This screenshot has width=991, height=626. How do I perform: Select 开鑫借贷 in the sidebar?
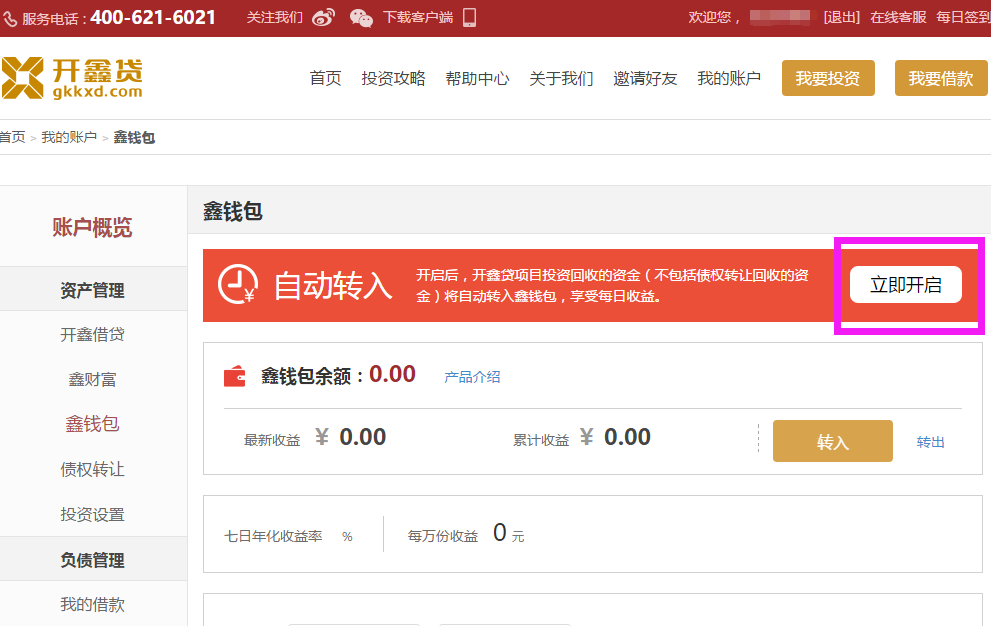pos(92,334)
